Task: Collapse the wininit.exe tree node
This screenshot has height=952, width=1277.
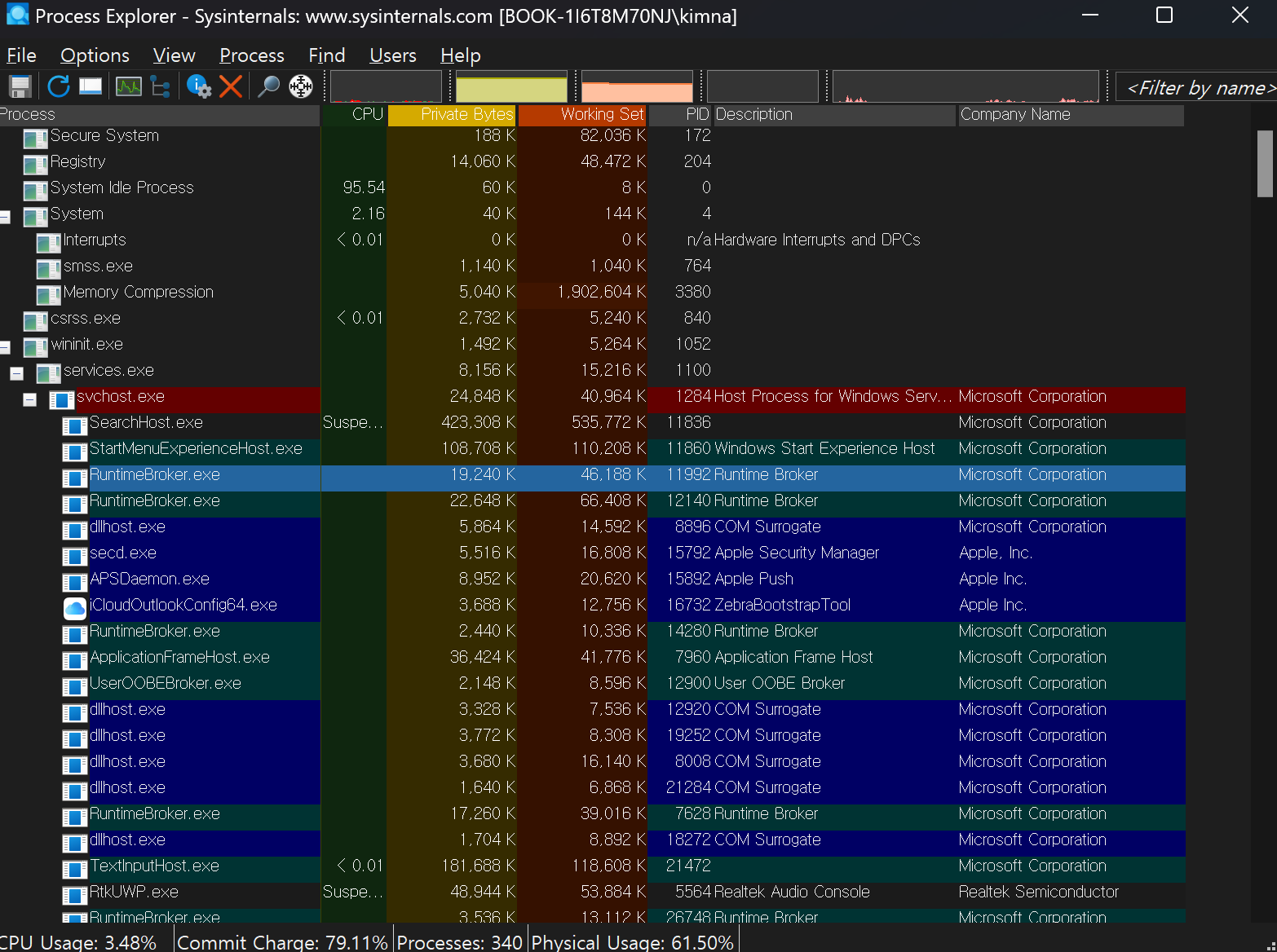Action: click(x=5, y=347)
